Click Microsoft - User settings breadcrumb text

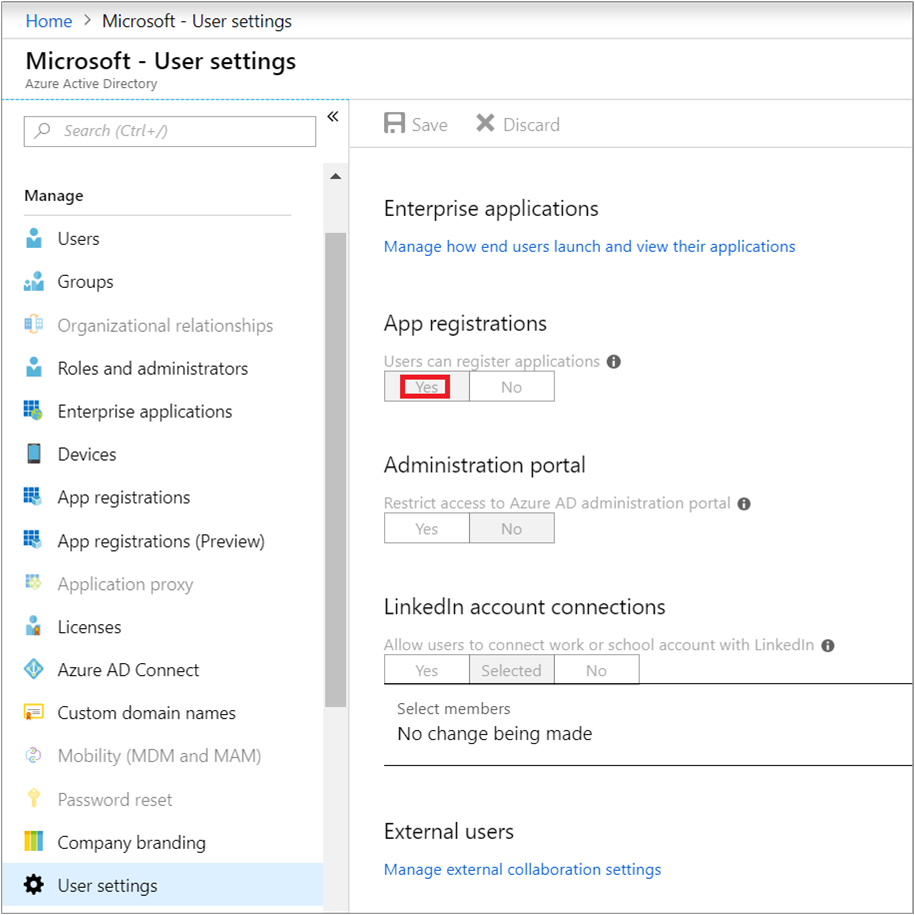[197, 21]
